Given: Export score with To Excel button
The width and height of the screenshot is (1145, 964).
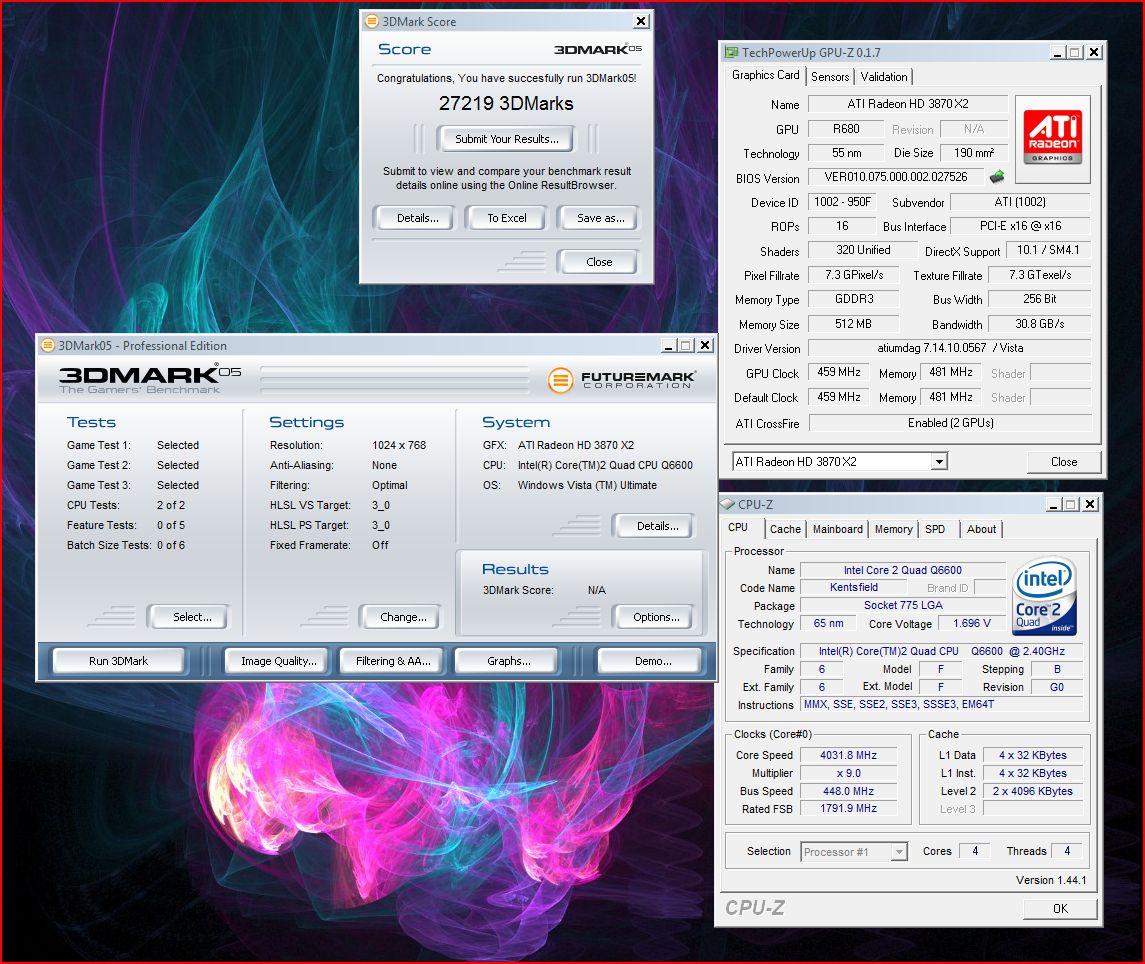Looking at the screenshot, I should tap(506, 218).
